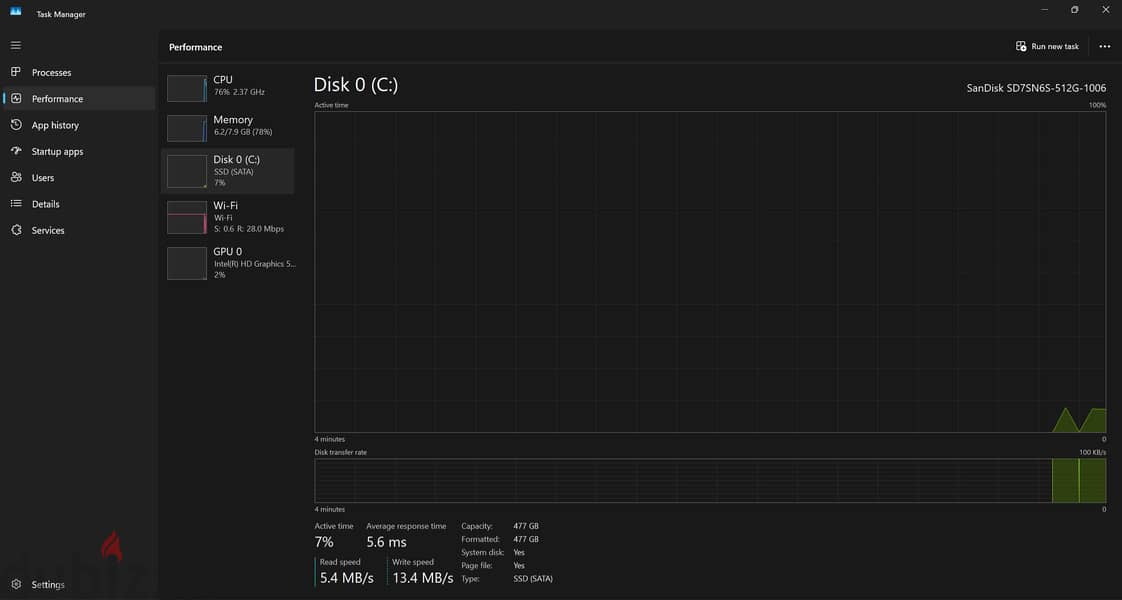Click the Processes sidebar icon
Screen dimensions: 1122x600
click(x=16, y=72)
